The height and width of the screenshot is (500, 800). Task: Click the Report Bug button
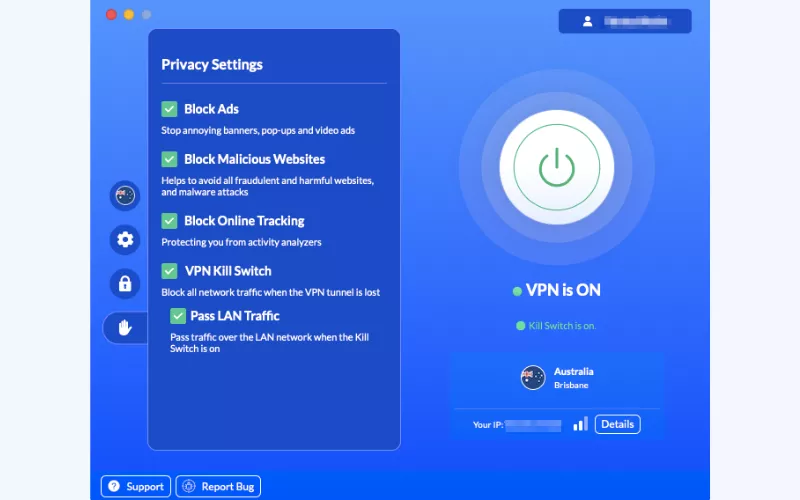point(218,486)
